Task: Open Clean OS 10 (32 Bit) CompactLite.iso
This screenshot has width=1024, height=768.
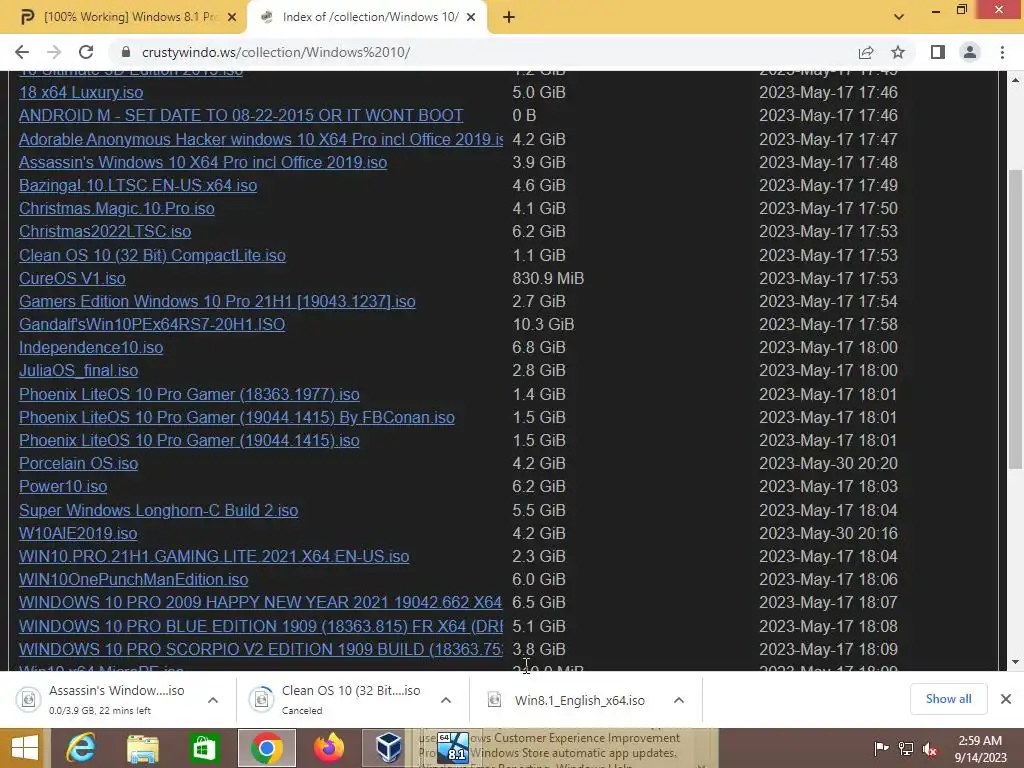Action: pos(152,255)
